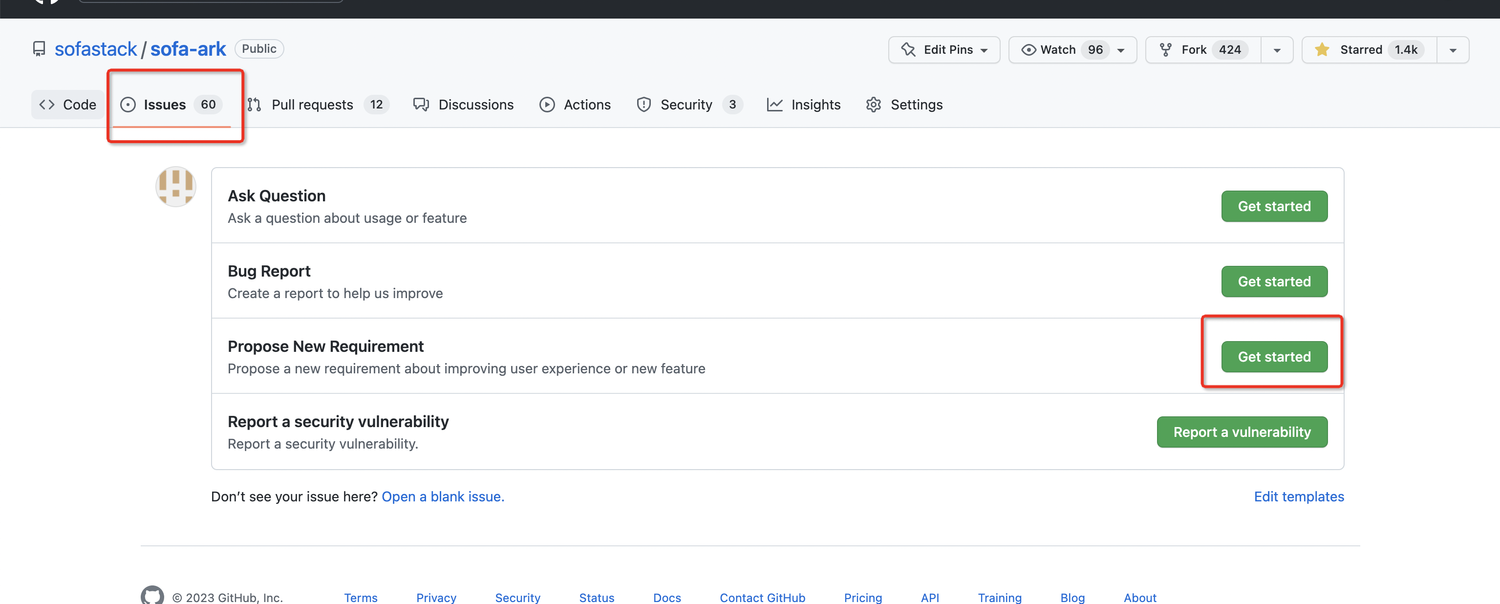Screen dimensions: 1500x604
Task: Click the Ask Question heading
Action: coord(277,196)
